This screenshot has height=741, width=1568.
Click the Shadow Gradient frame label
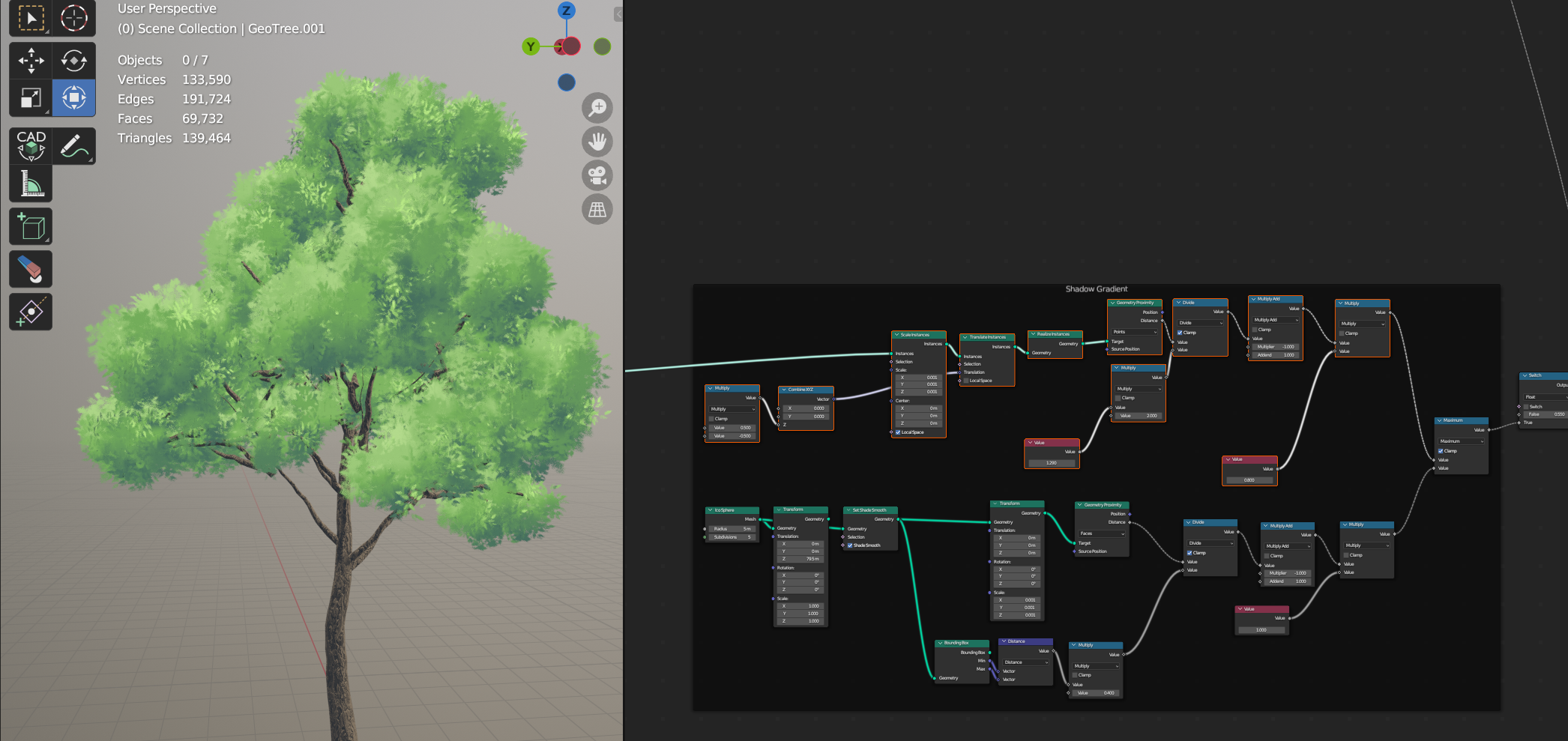[x=1096, y=288]
